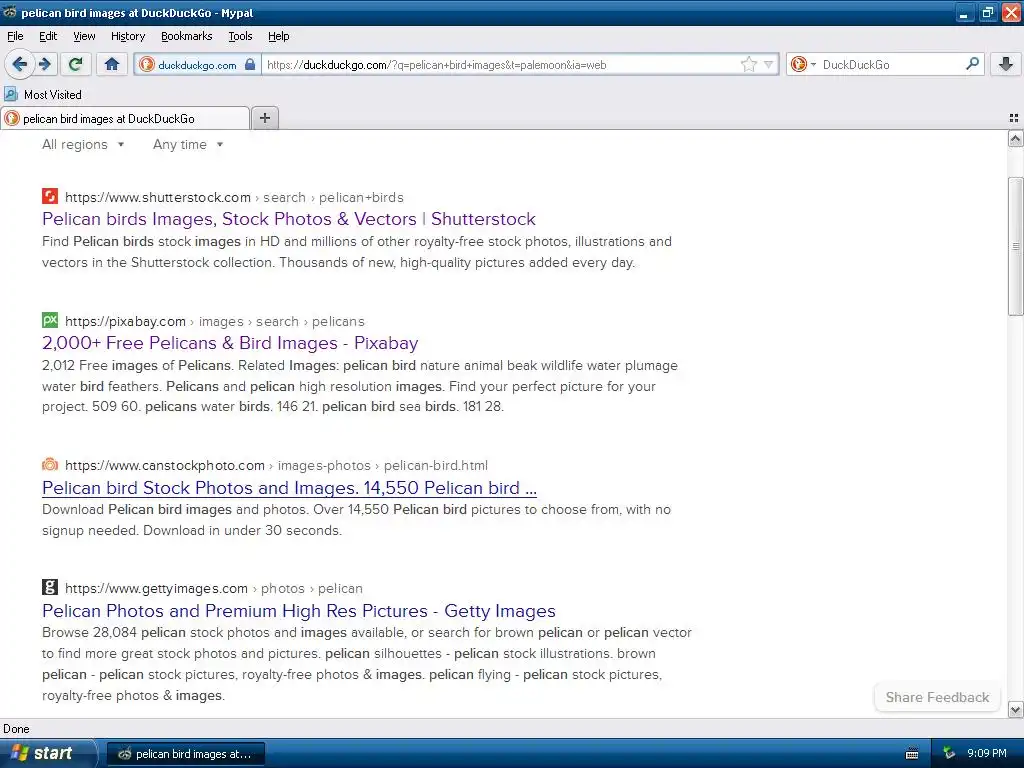Click the Forward navigation arrow
This screenshot has width=1024, height=768.
pyautogui.click(x=45, y=64)
